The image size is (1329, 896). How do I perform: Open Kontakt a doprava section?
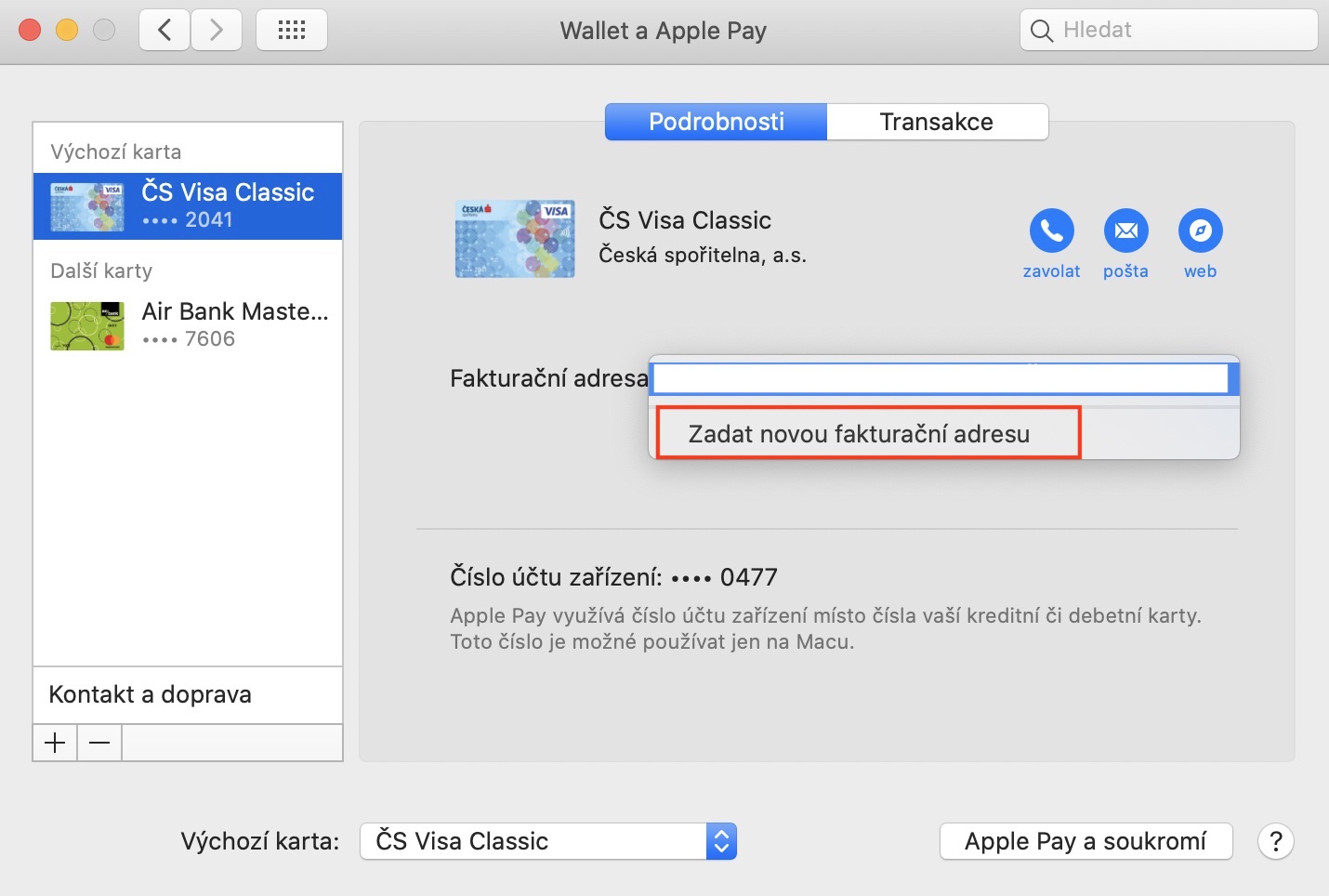(188, 694)
